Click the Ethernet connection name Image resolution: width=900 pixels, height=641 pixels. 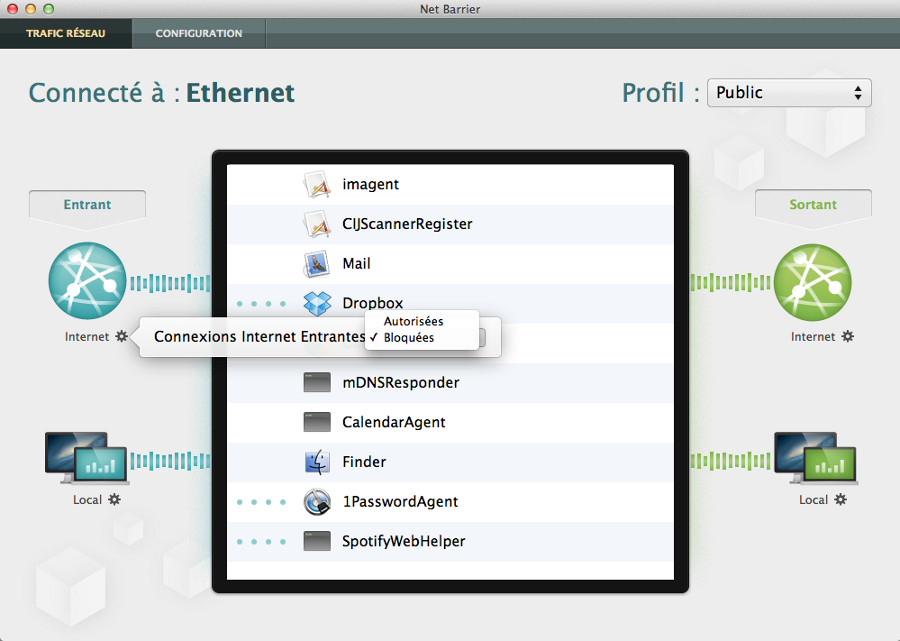[240, 93]
